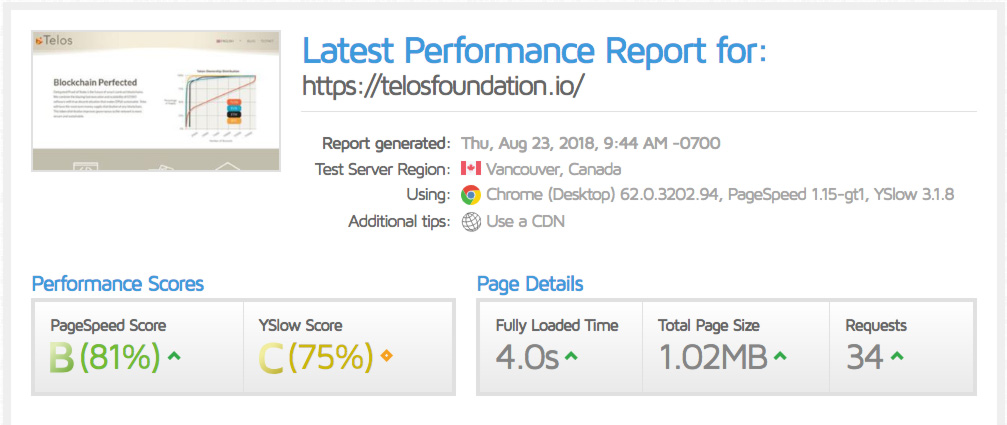Click the Additional tips label
The height and width of the screenshot is (425, 1007).
(x=399, y=221)
